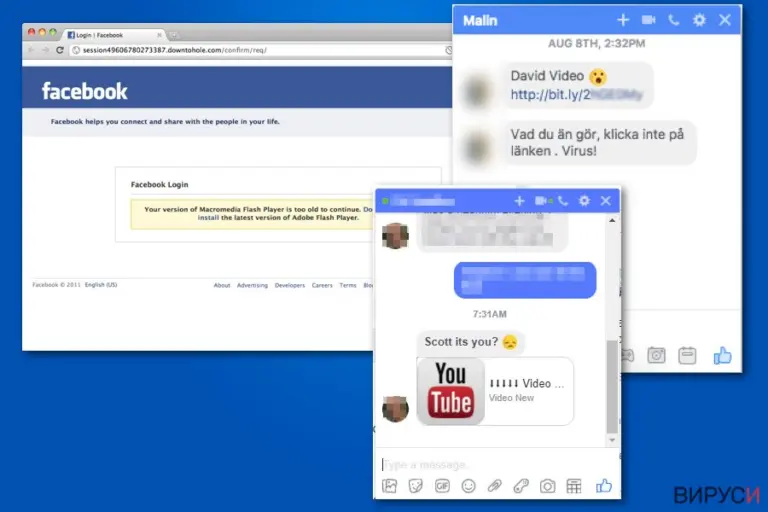Open the Careers footer link

tap(322, 285)
